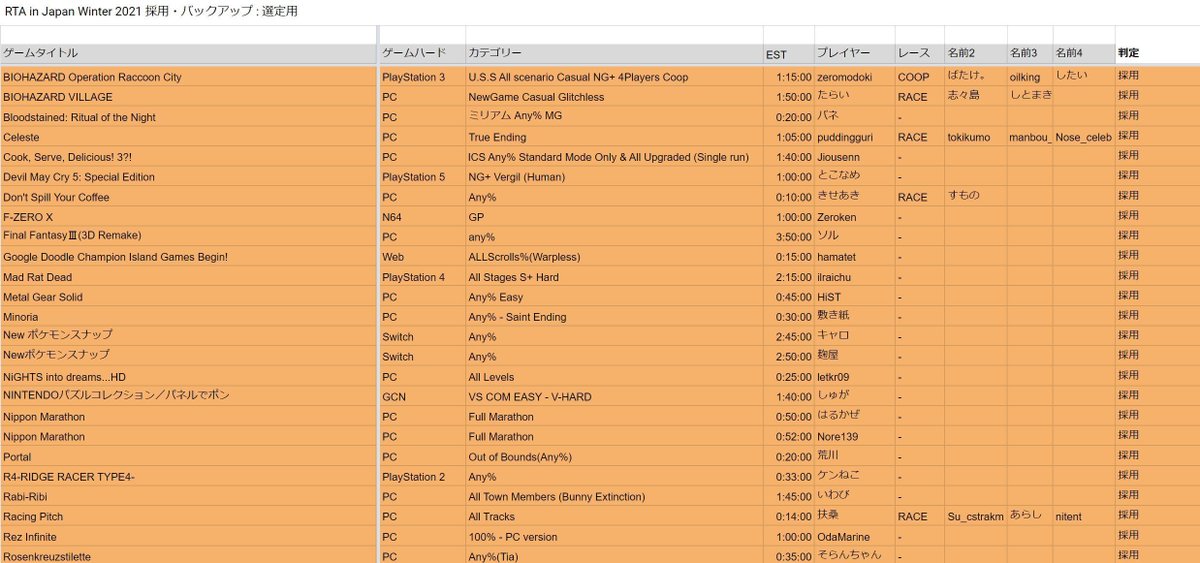
Task: Select category All Town Members (Bunny Extinction)
Action: click(614, 496)
